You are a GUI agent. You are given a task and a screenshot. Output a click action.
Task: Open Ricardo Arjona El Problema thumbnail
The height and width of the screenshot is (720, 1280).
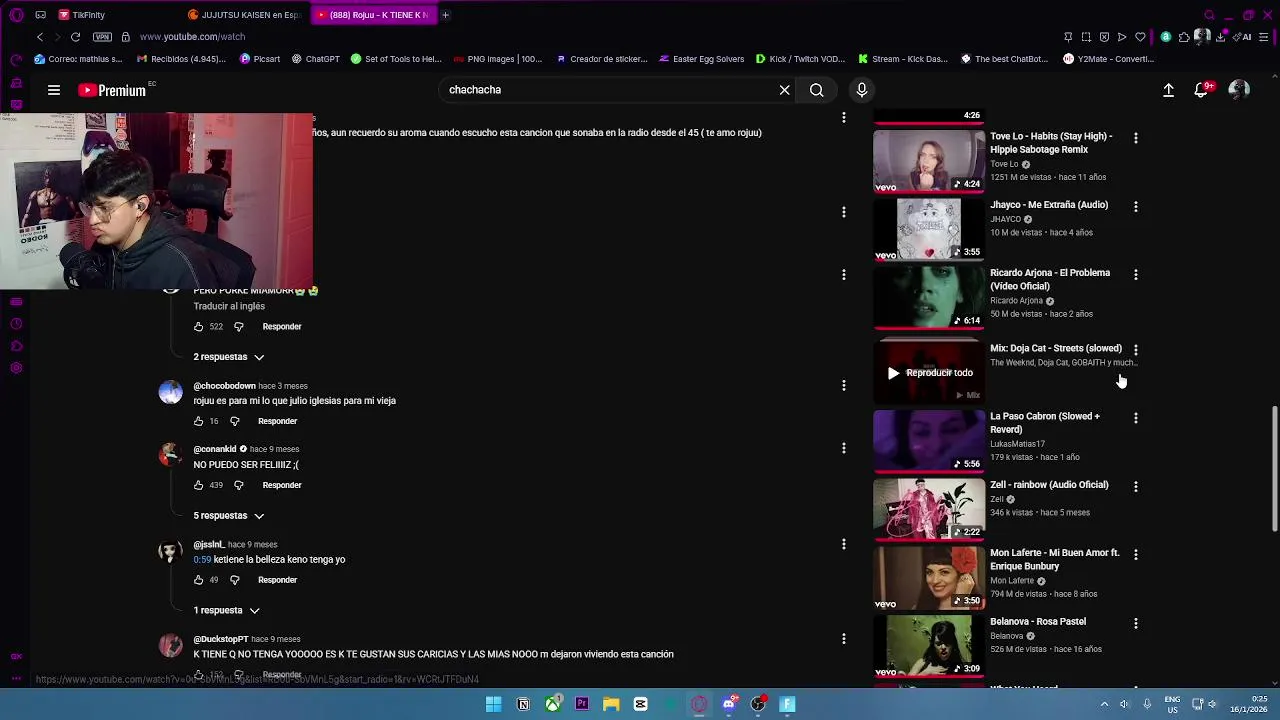point(929,297)
